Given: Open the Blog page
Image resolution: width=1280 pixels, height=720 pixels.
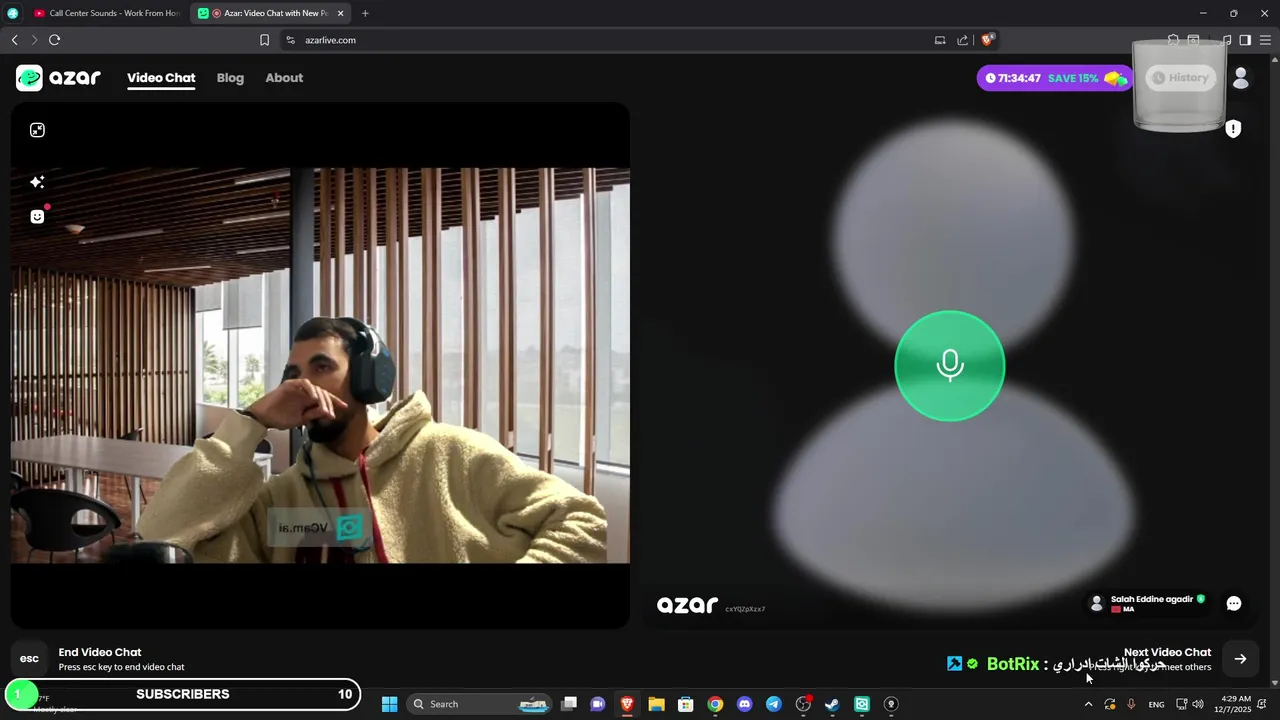Looking at the screenshot, I should (230, 78).
